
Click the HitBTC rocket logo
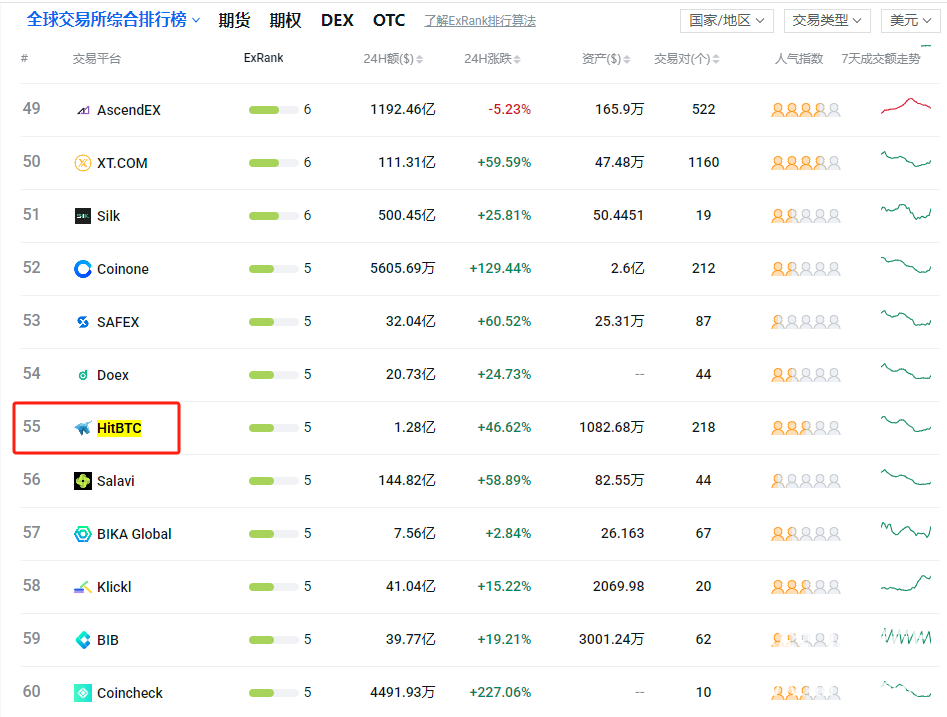click(x=84, y=427)
